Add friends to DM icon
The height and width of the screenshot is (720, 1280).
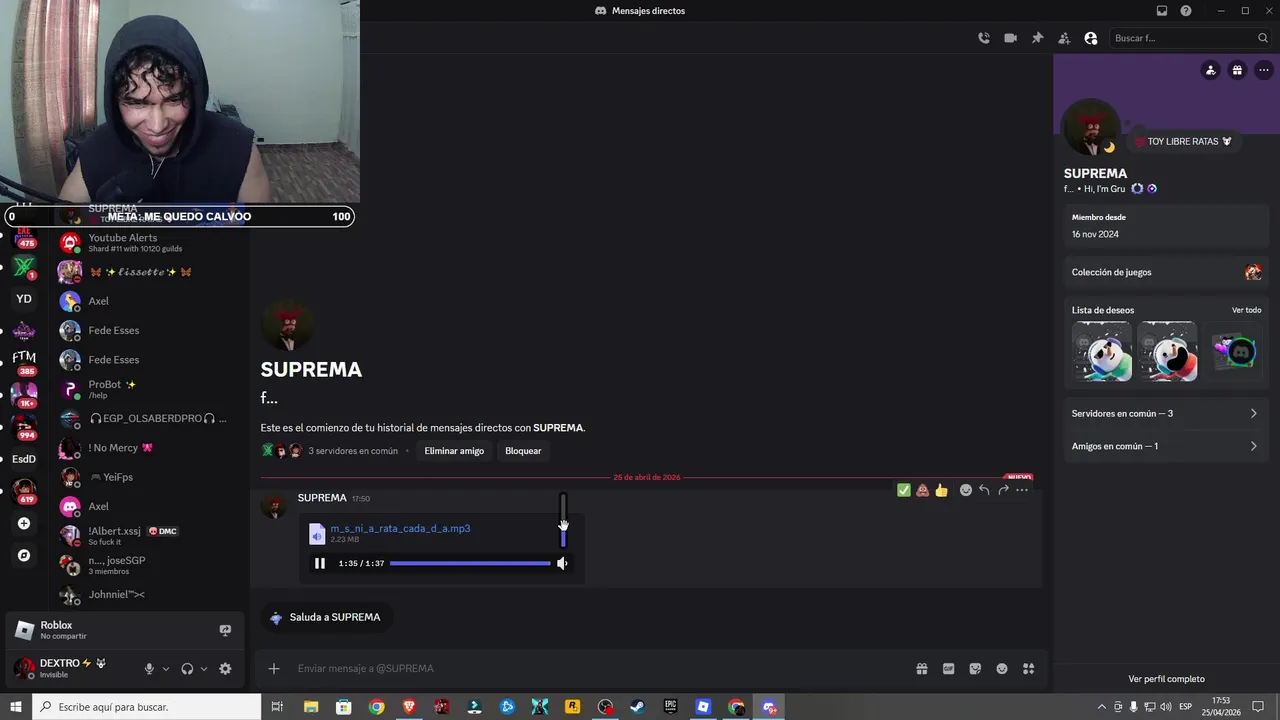pyautogui.click(x=1064, y=38)
